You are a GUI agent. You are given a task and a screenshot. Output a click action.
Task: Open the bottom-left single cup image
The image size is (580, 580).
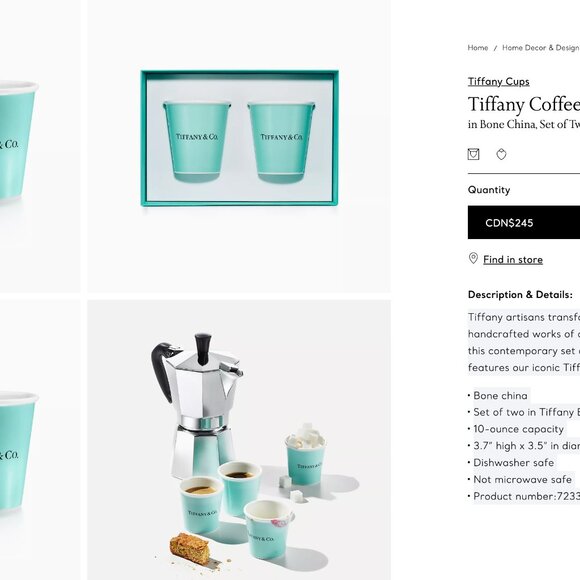pyautogui.click(x=40, y=440)
